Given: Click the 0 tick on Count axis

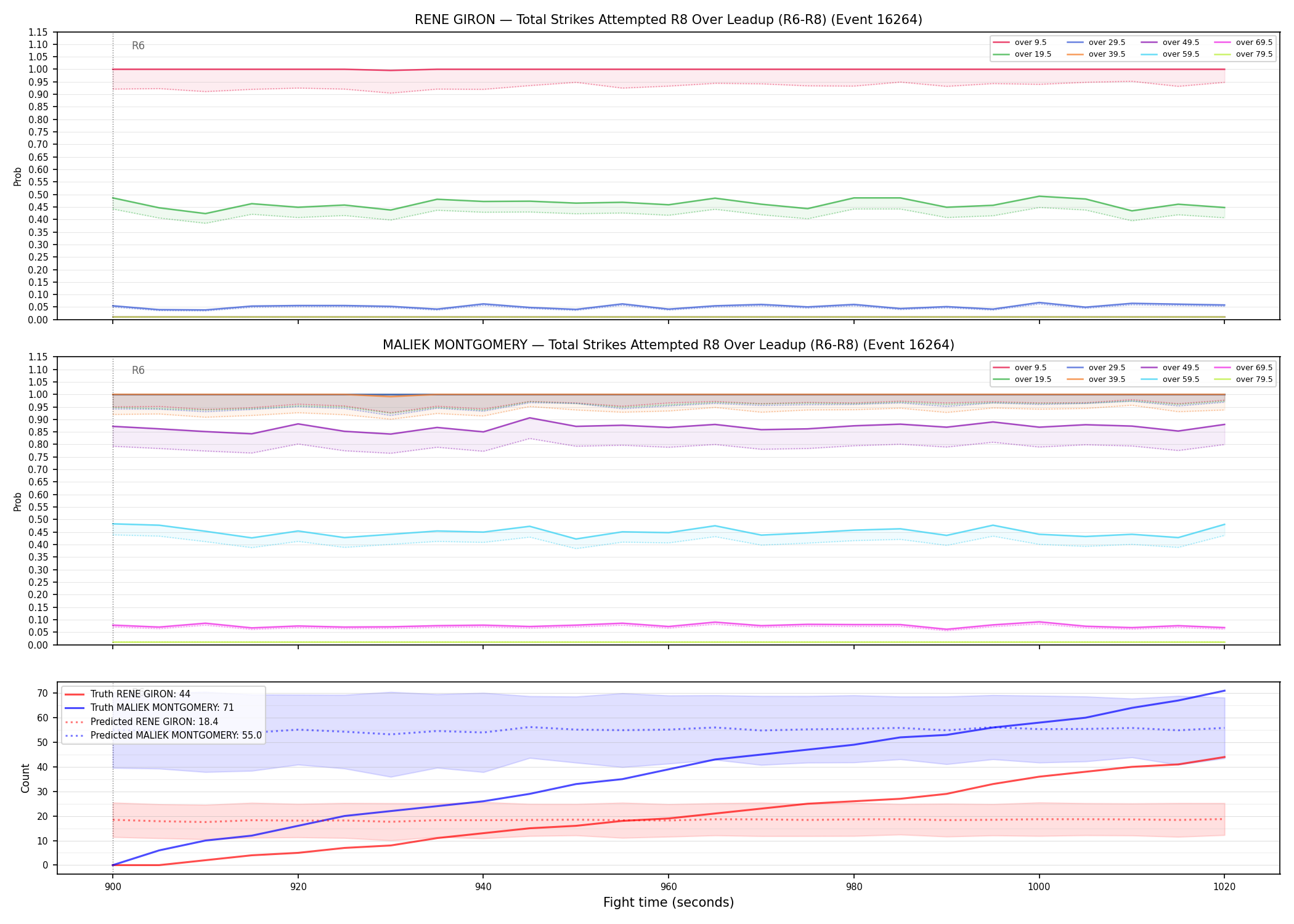Looking at the screenshot, I should 46,865.
